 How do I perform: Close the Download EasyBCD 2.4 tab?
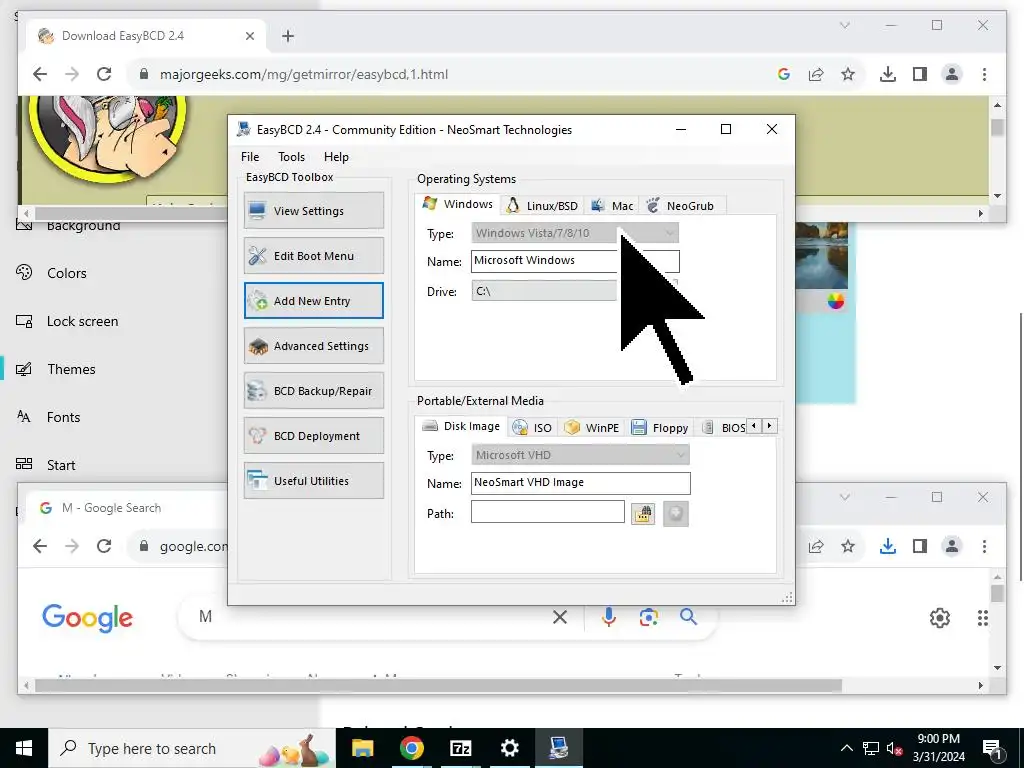coord(249,36)
